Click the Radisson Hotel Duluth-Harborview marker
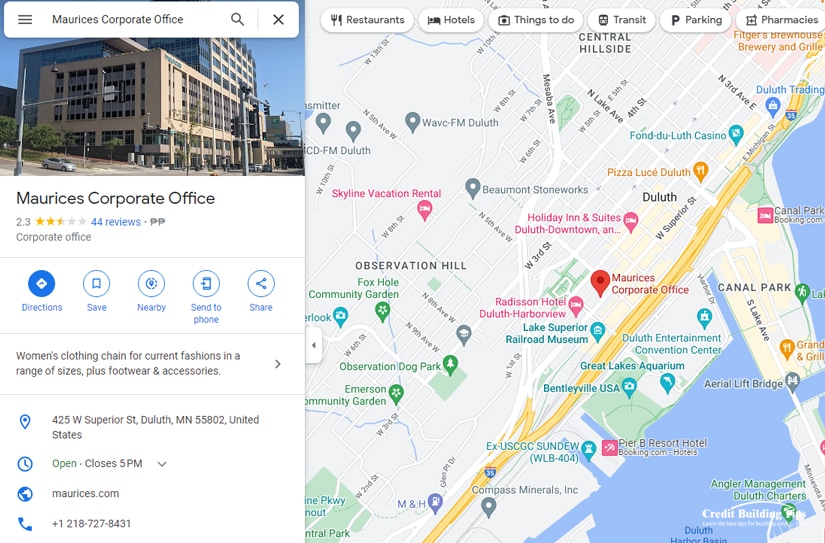825x543 pixels. 576,306
